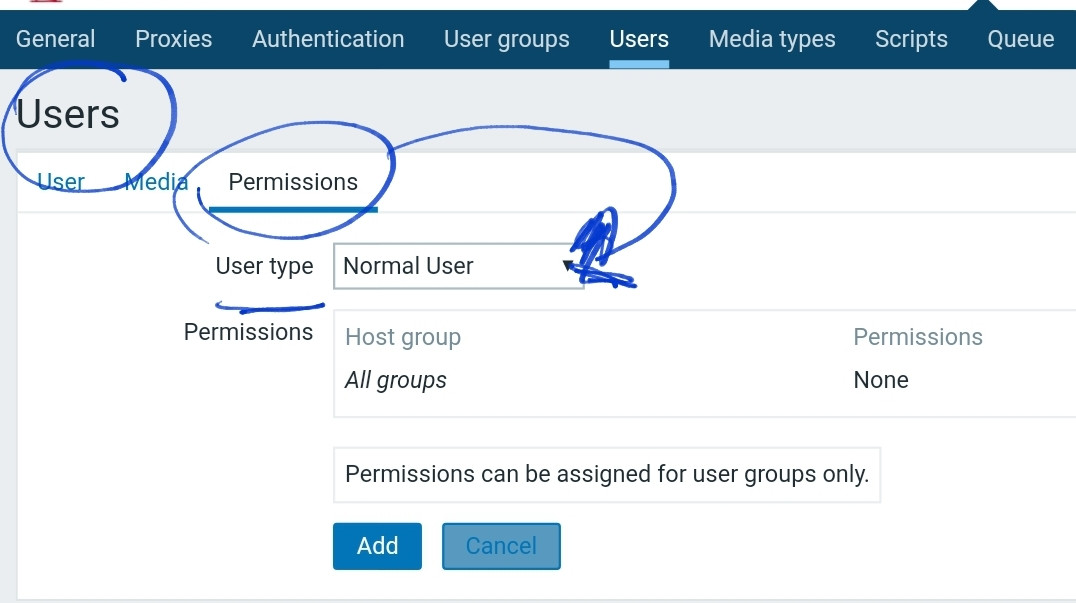
Task: Select the All groups table row
Action: (396, 380)
